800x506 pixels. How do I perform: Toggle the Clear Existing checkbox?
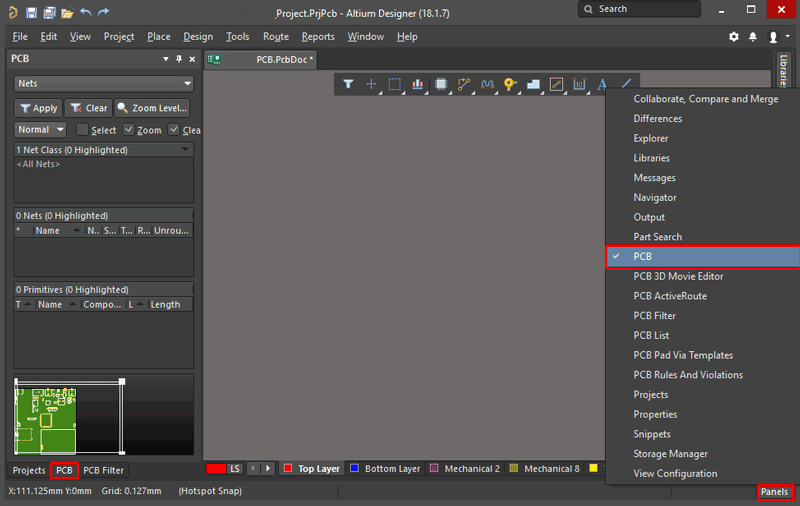(173, 130)
